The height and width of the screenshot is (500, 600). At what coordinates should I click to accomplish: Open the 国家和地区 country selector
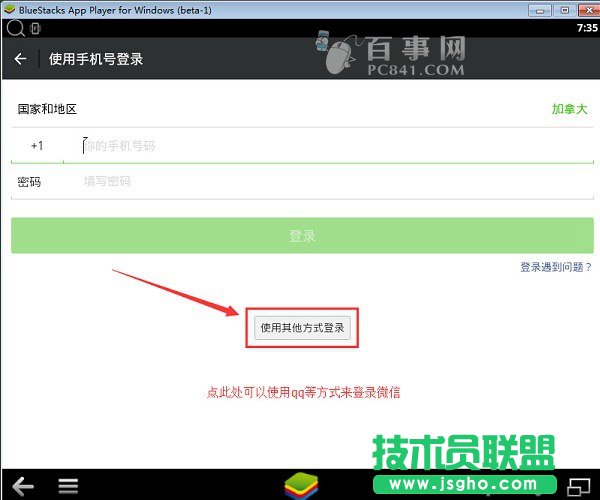(47, 109)
